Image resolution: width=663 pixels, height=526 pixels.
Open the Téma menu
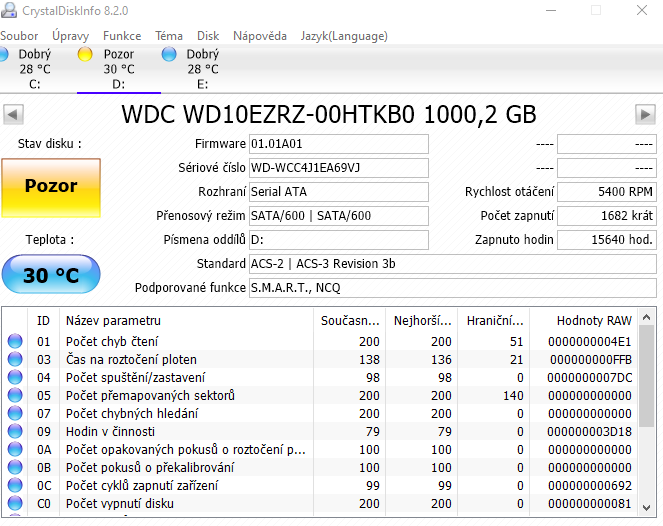169,36
